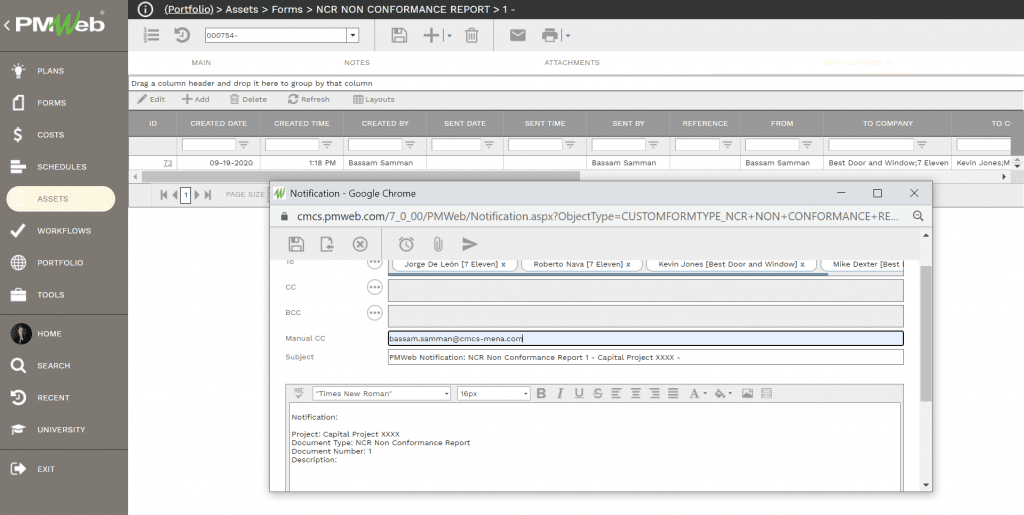Click the Edit button in notifications grid
The image size is (1024, 515).
151,99
